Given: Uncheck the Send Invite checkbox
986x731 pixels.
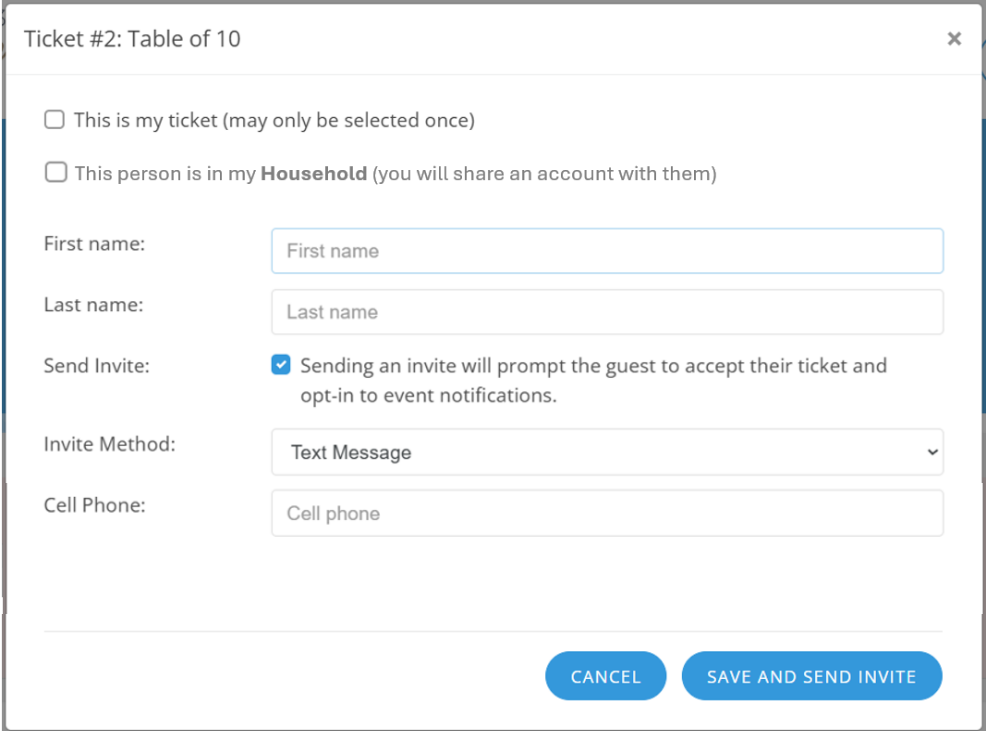Looking at the screenshot, I should (x=281, y=366).
